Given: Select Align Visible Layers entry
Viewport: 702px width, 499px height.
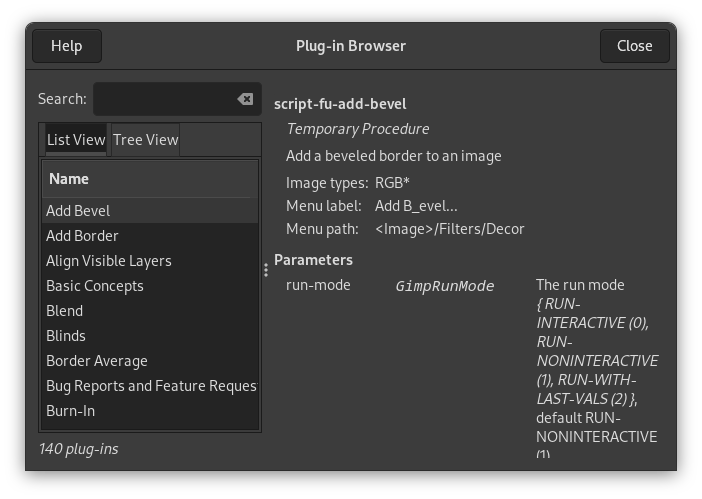Looking at the screenshot, I should [109, 261].
